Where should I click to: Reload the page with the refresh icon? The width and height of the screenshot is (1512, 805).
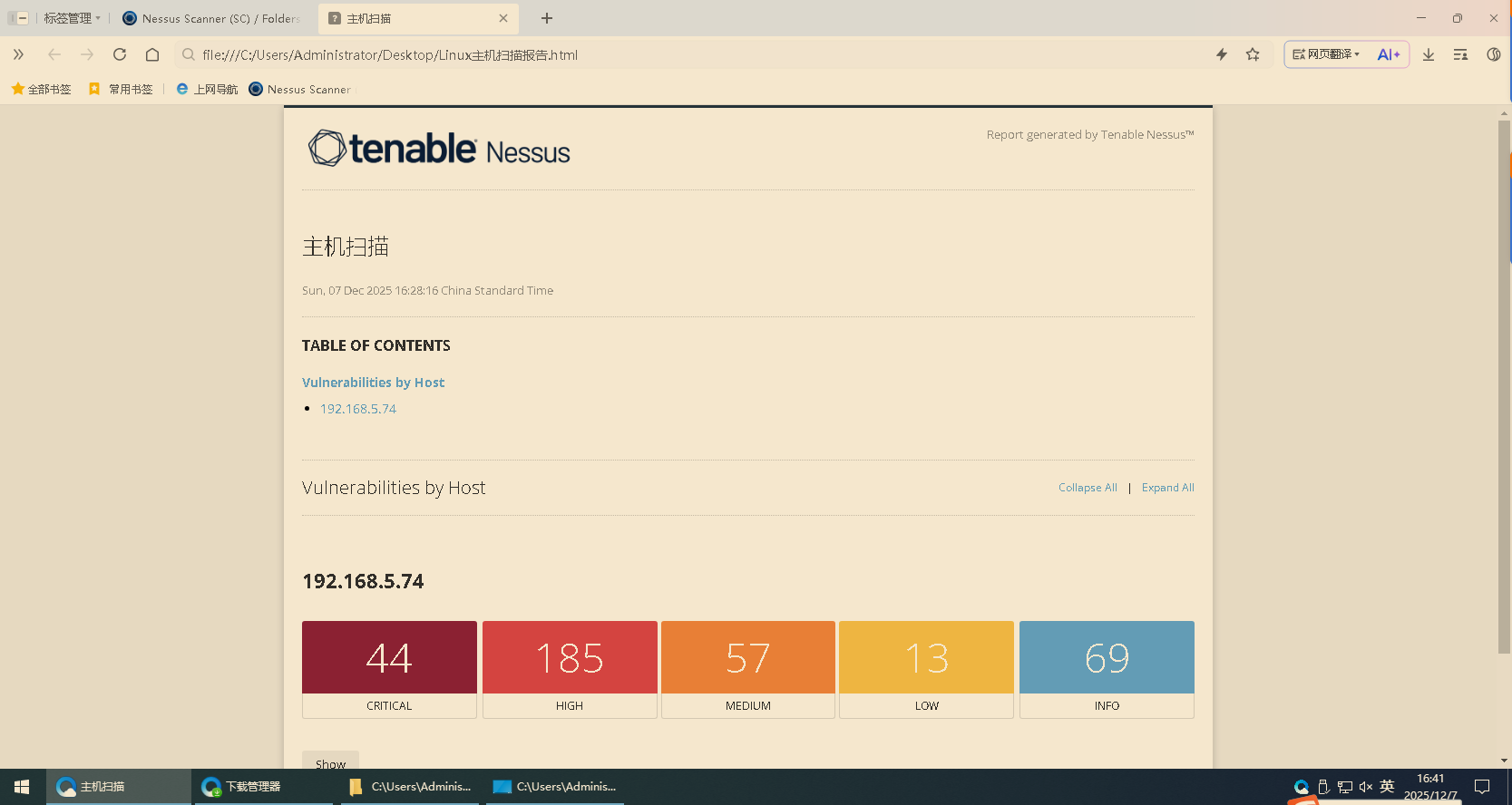(120, 54)
